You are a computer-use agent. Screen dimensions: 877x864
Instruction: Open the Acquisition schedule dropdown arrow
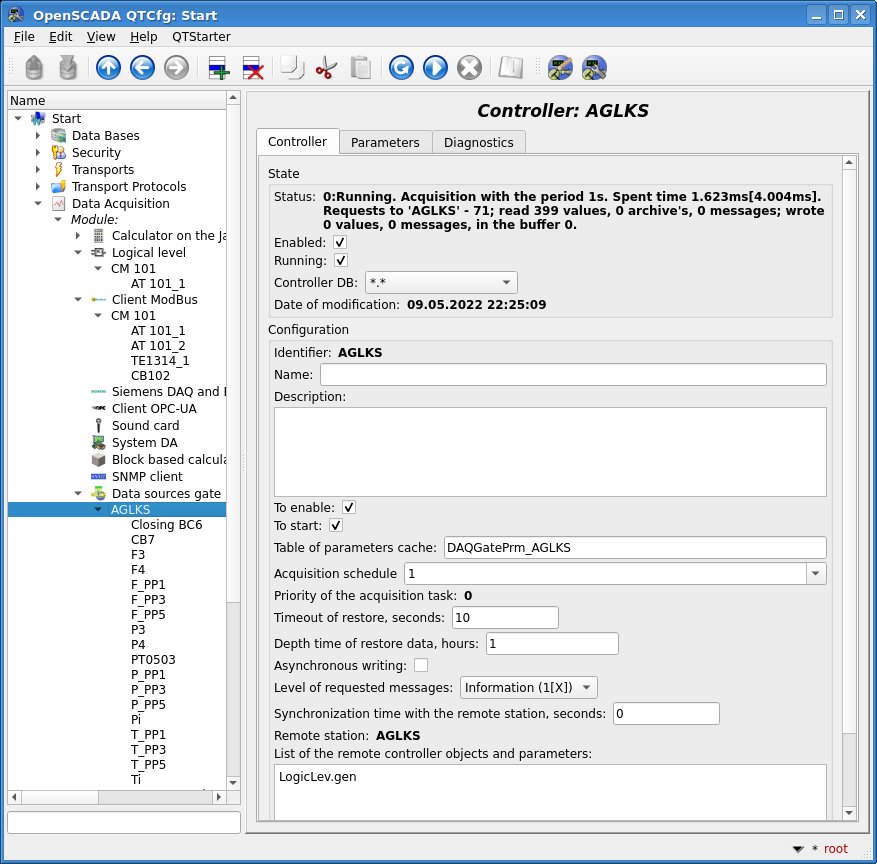click(816, 573)
